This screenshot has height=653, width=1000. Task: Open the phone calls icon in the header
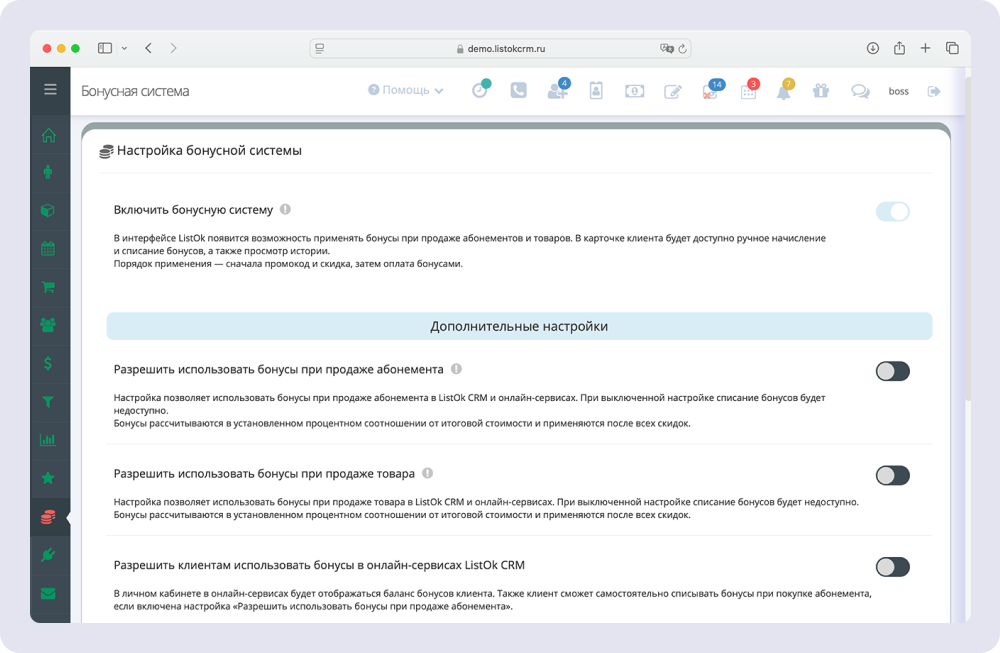[x=518, y=91]
